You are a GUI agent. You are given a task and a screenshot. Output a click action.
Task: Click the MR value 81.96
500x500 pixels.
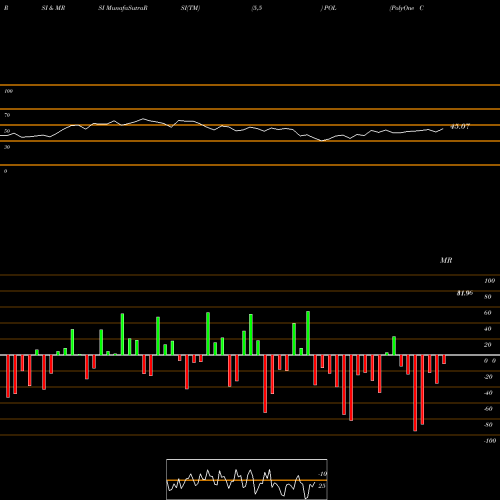[465, 293]
